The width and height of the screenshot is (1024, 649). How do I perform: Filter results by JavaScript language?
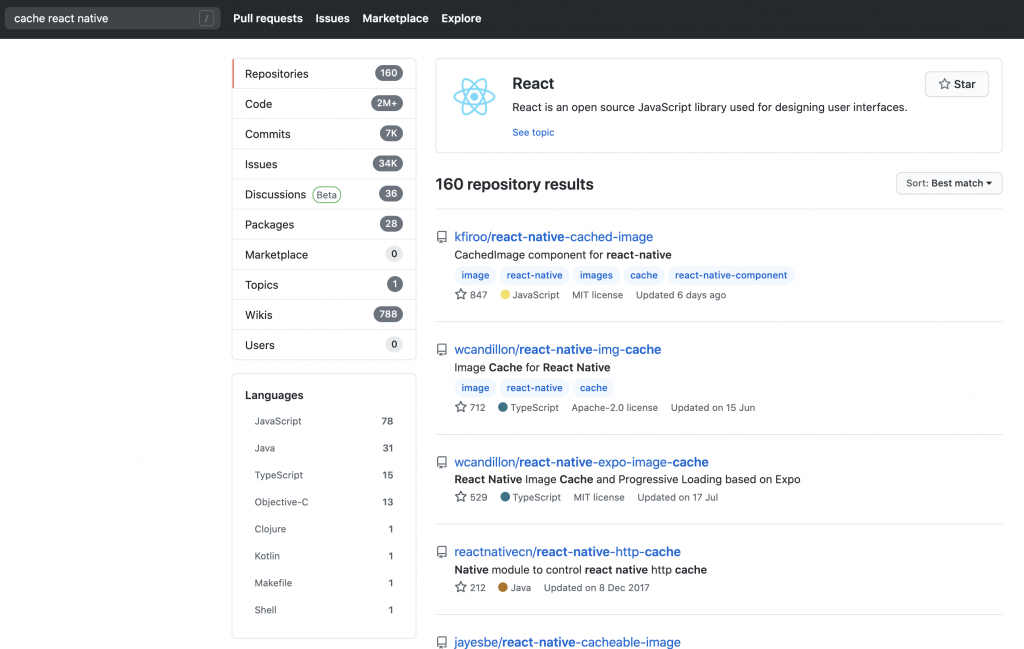click(x=323, y=421)
